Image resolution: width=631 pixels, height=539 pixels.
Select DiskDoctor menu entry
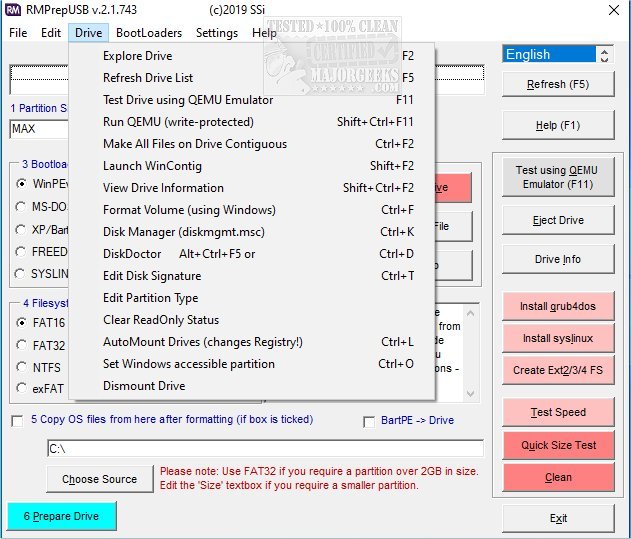click(x=252, y=254)
